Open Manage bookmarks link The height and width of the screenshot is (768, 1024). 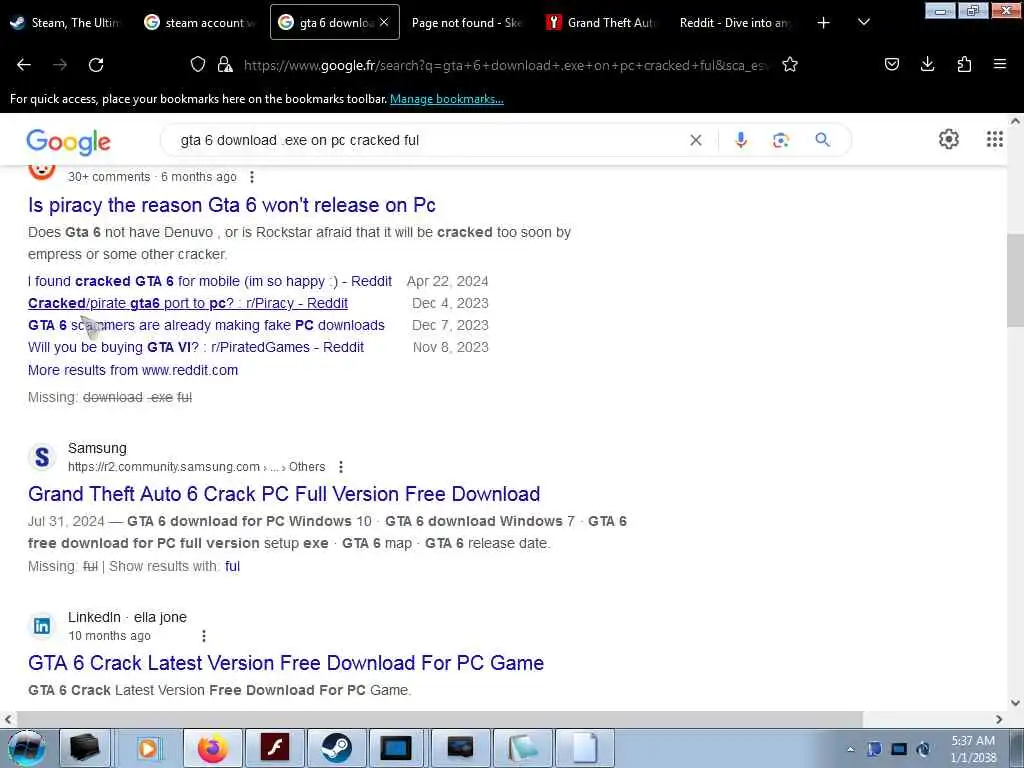447,99
